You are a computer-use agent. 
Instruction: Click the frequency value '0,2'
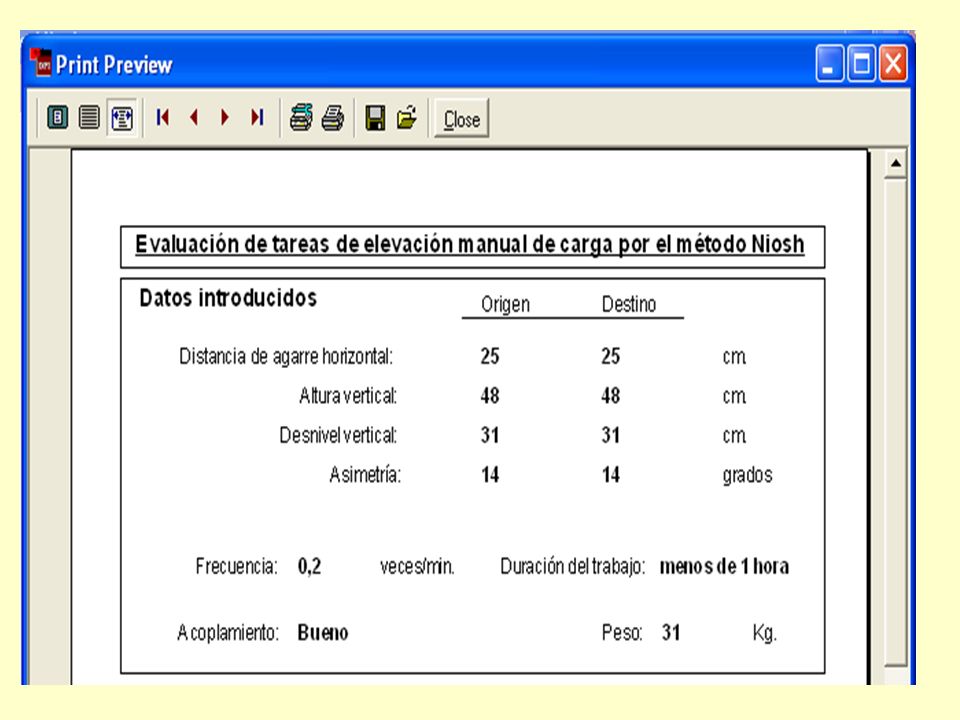click(309, 566)
